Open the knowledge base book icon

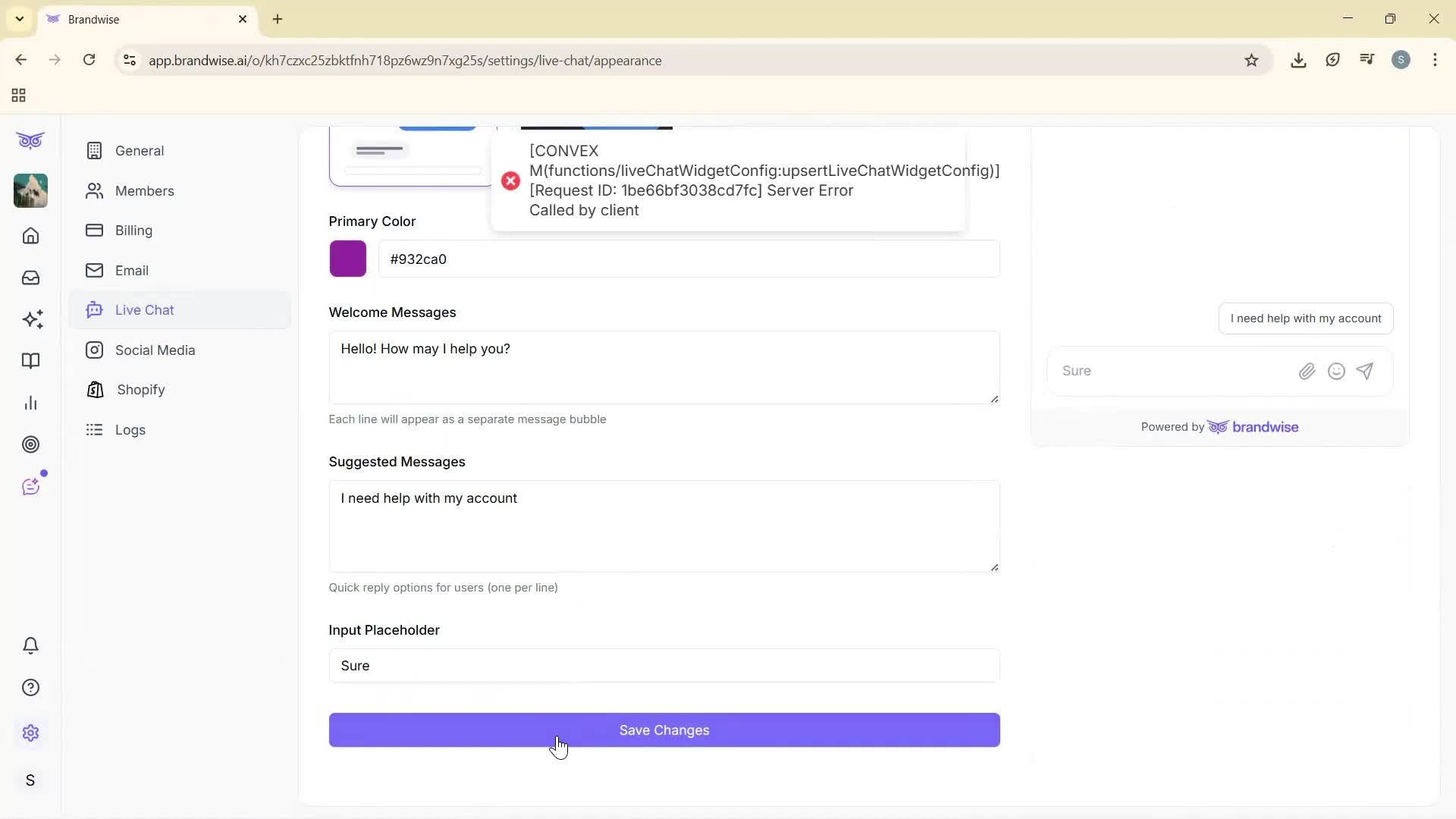pos(30,361)
